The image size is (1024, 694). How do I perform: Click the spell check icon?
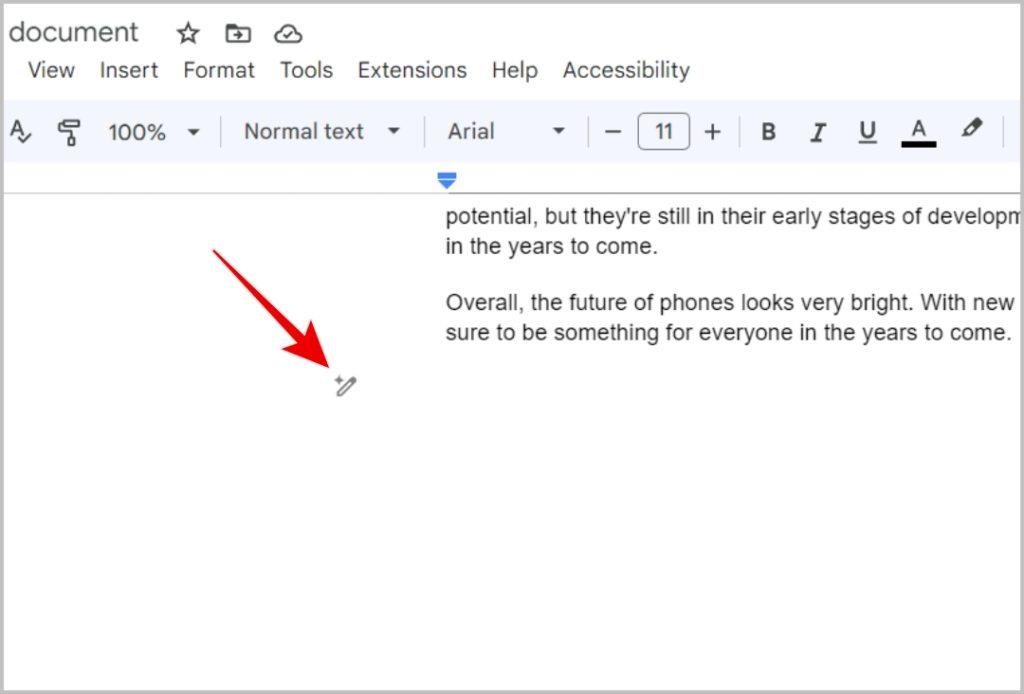tap(20, 132)
